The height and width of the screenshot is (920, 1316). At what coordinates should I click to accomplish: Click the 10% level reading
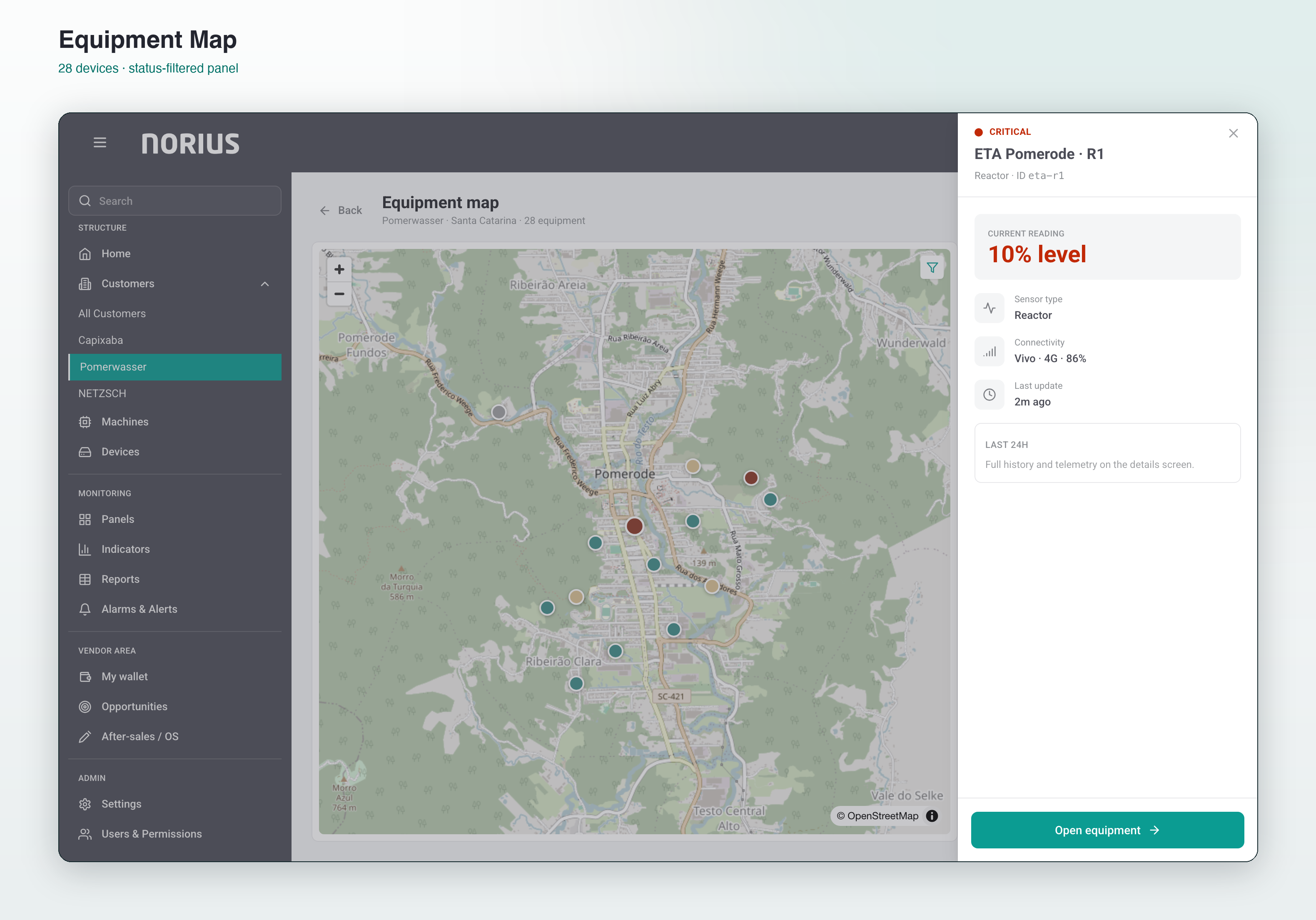pos(1037,254)
